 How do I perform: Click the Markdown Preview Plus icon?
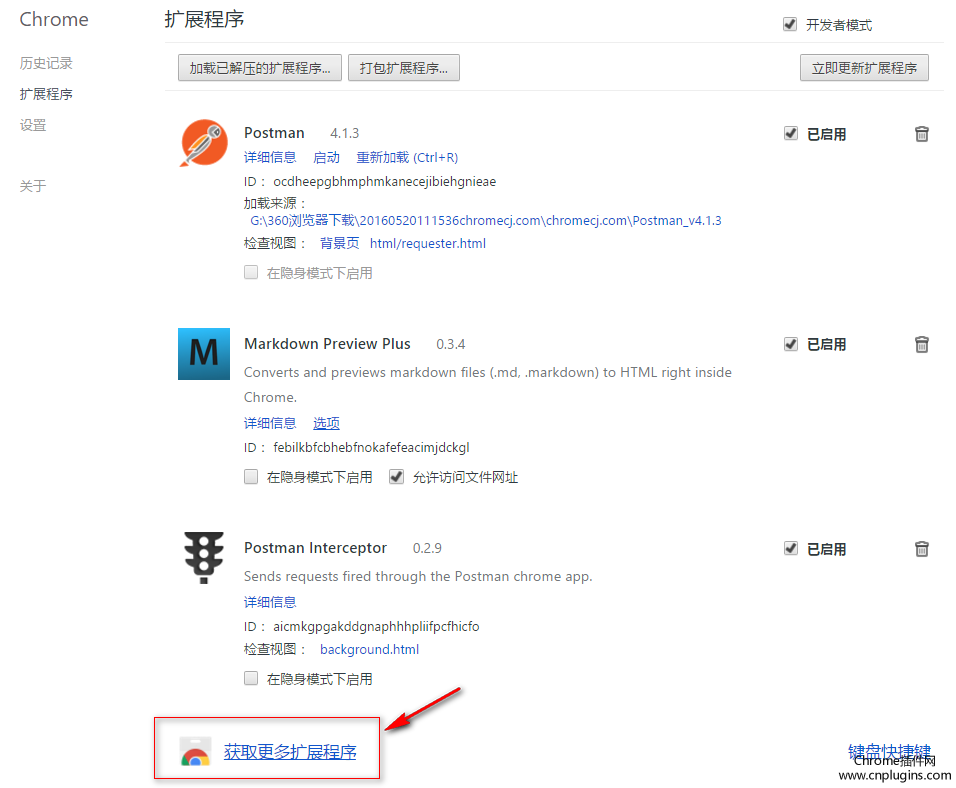pos(204,354)
